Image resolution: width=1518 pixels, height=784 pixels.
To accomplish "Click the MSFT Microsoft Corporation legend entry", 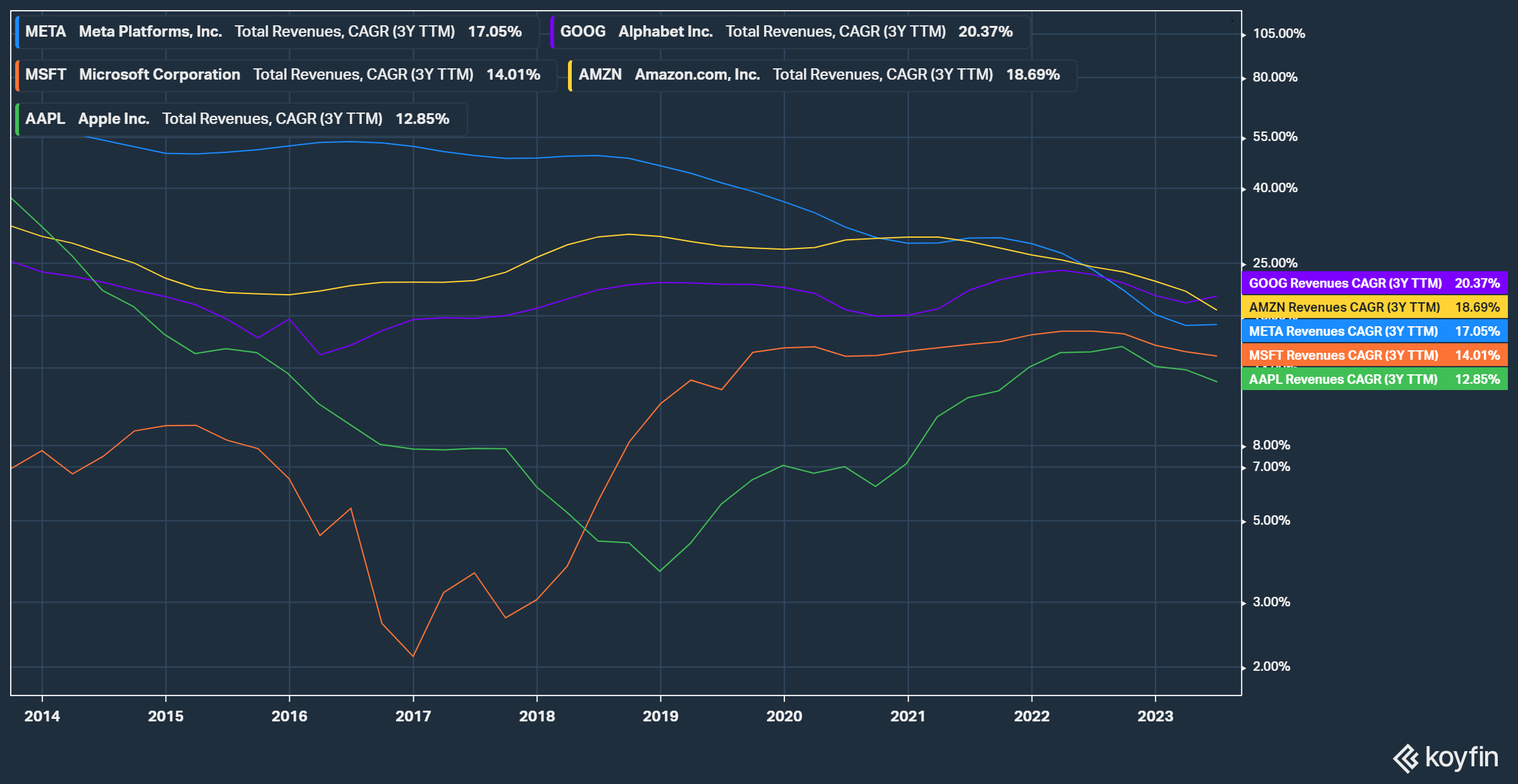I will pyautogui.click(x=286, y=75).
